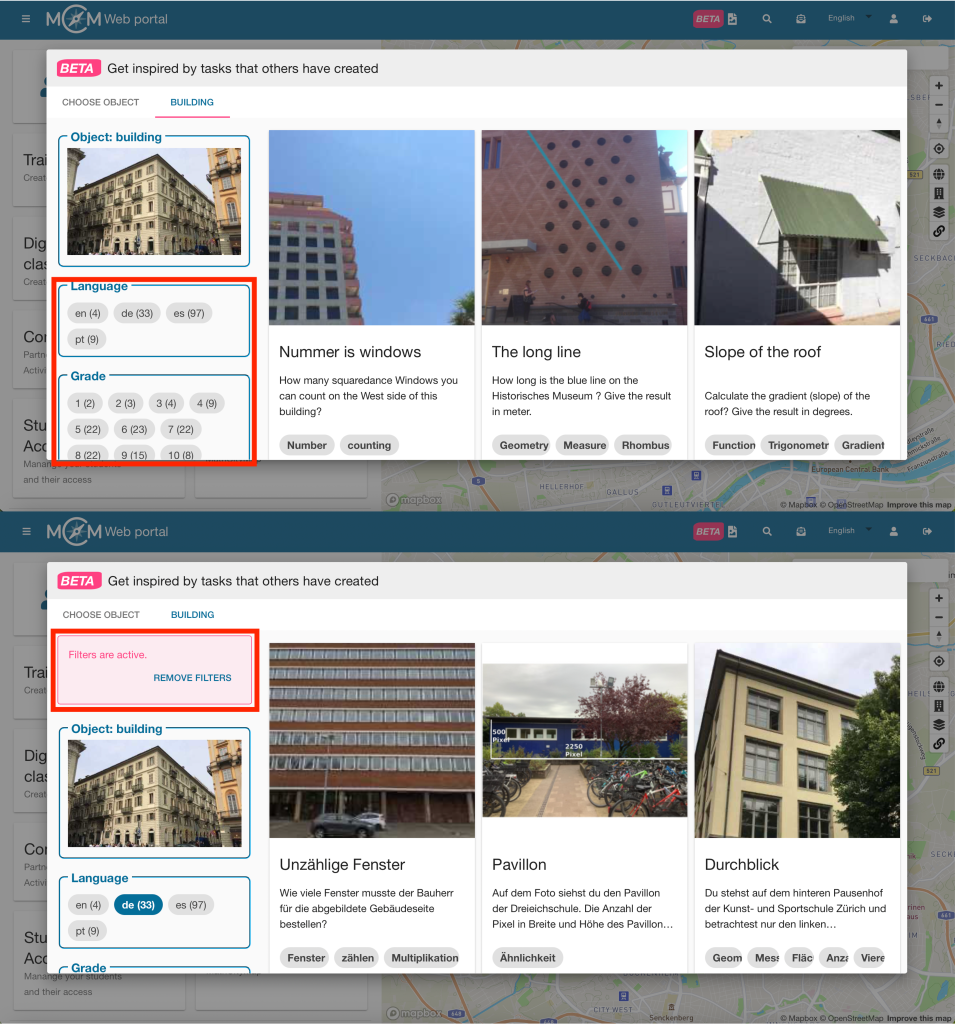Screen dimensions: 955x1024
Task: Select BUILDING tab in upper dialog
Action: coord(192,103)
